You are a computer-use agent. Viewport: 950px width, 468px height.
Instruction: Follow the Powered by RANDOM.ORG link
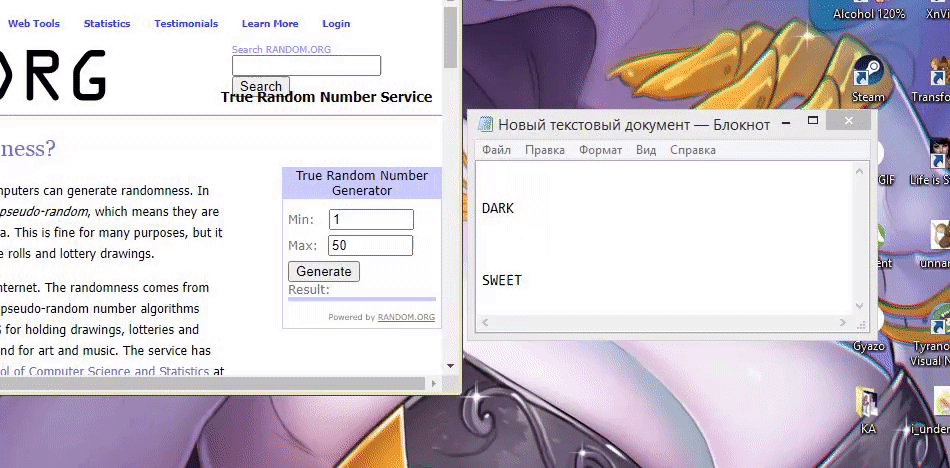[x=406, y=317]
